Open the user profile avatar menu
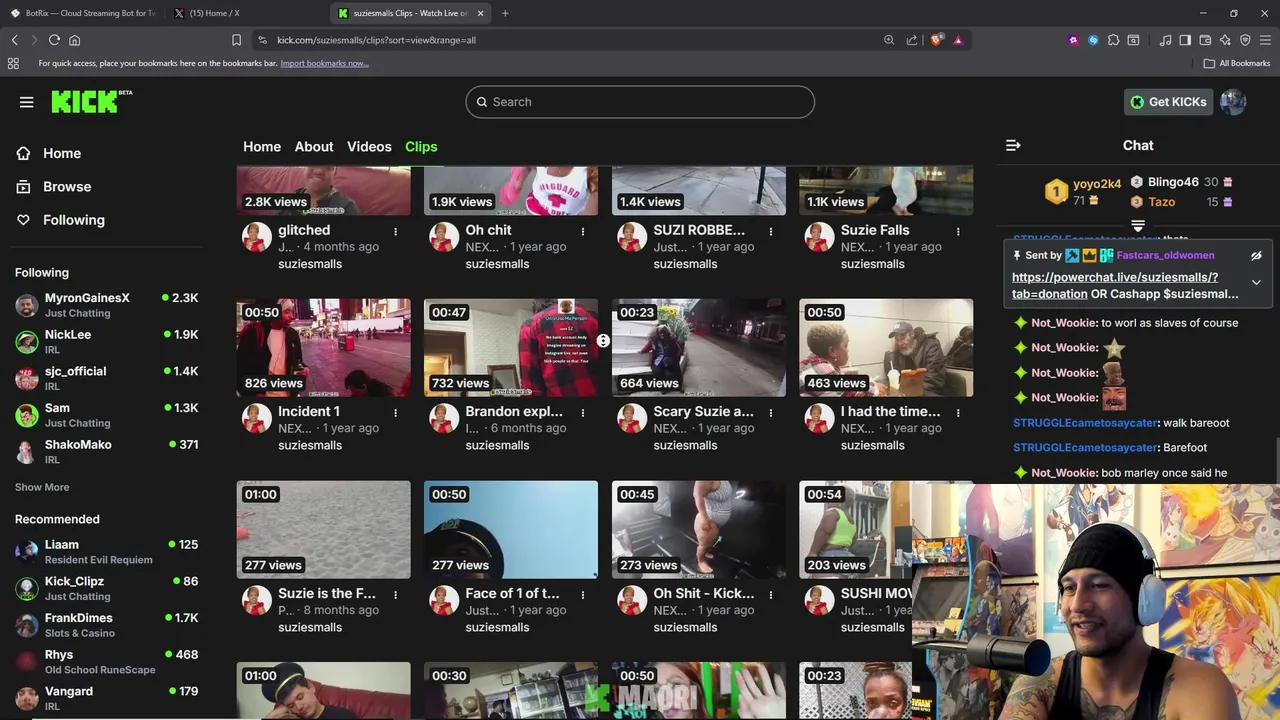This screenshot has height=720, width=1280. pos(1233,102)
